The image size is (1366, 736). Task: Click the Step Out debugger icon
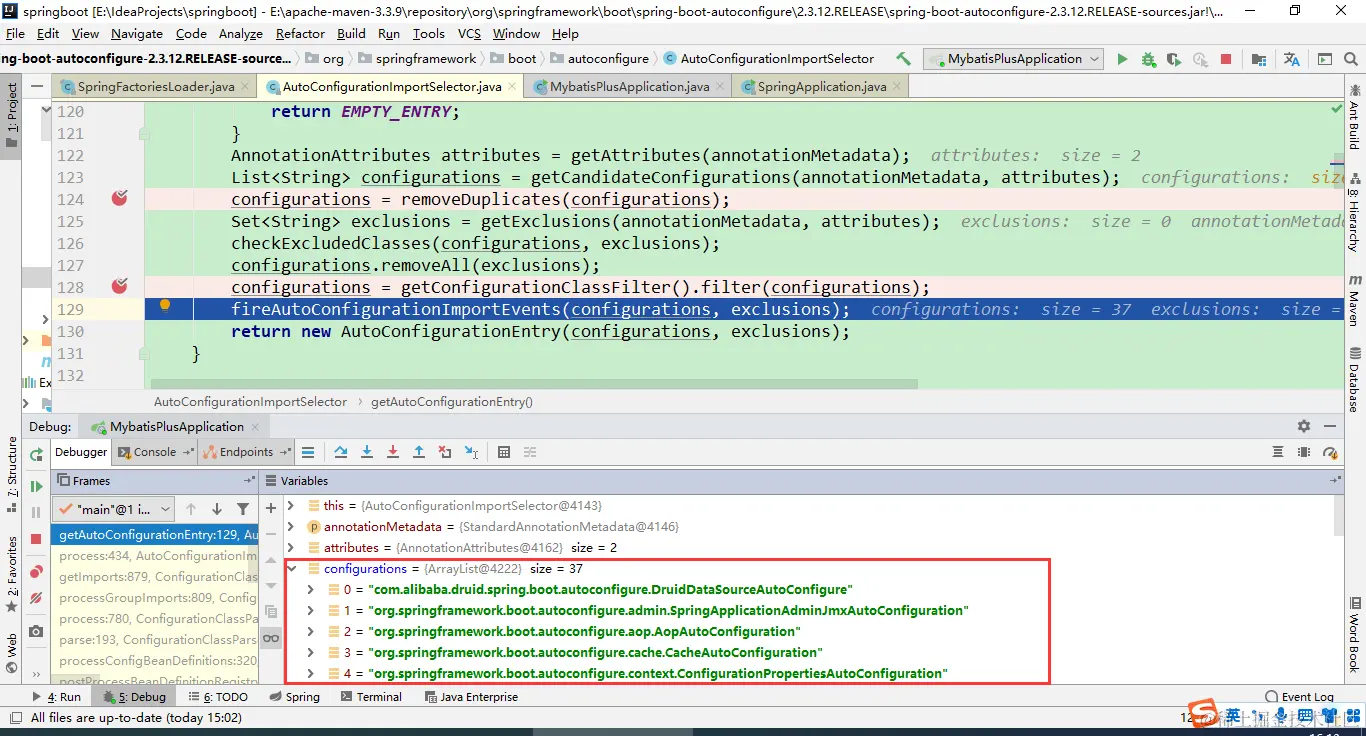(419, 452)
